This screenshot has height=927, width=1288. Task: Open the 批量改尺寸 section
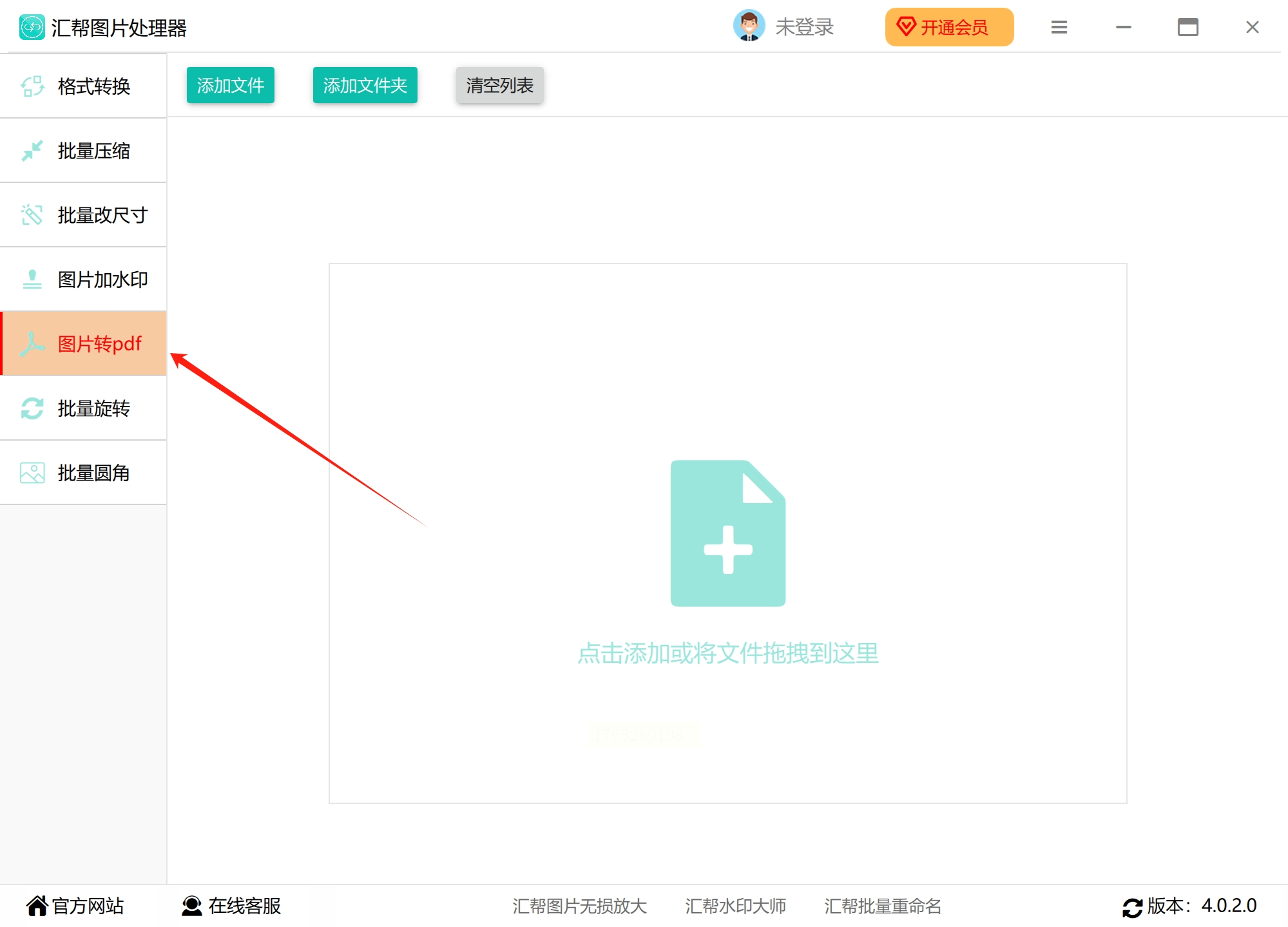(x=84, y=215)
